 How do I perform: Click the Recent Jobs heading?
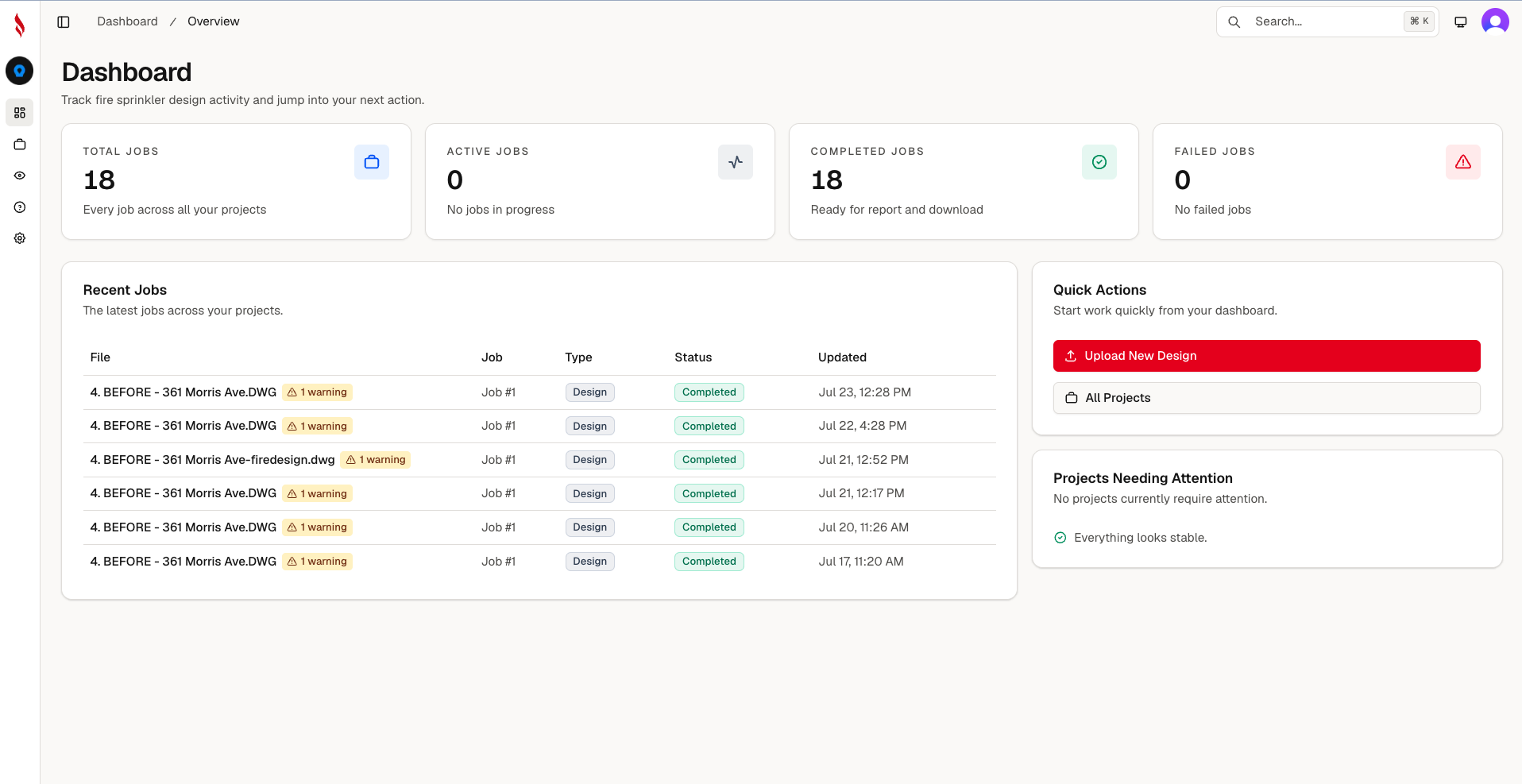125,290
